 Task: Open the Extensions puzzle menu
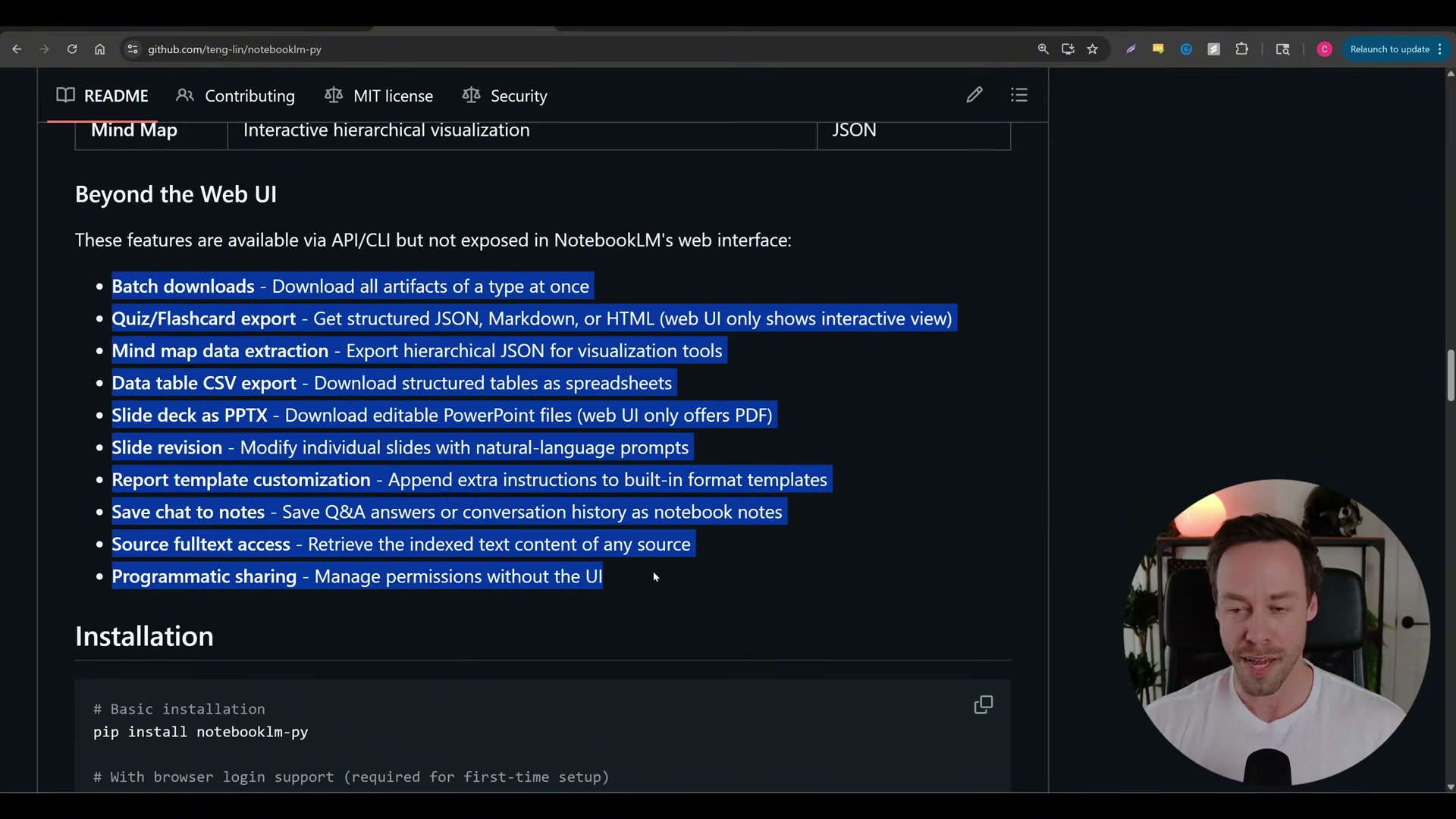(x=1241, y=49)
